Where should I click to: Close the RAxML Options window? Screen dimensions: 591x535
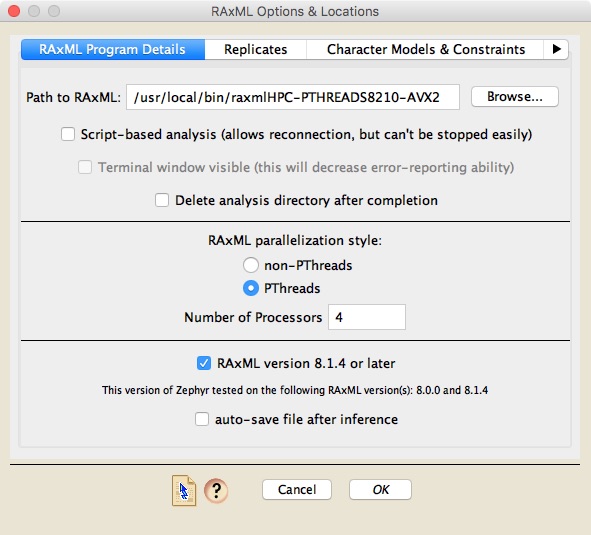point(14,11)
